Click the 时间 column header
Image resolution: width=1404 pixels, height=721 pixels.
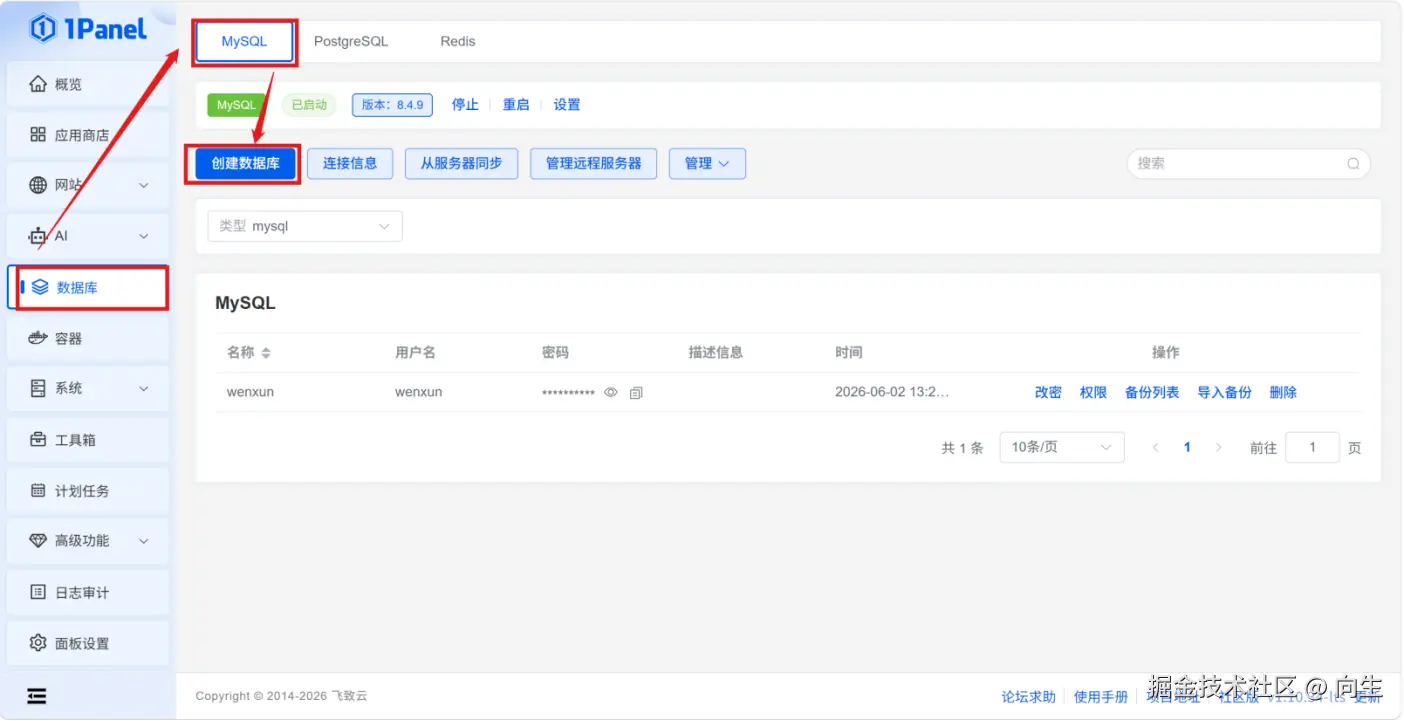(849, 353)
